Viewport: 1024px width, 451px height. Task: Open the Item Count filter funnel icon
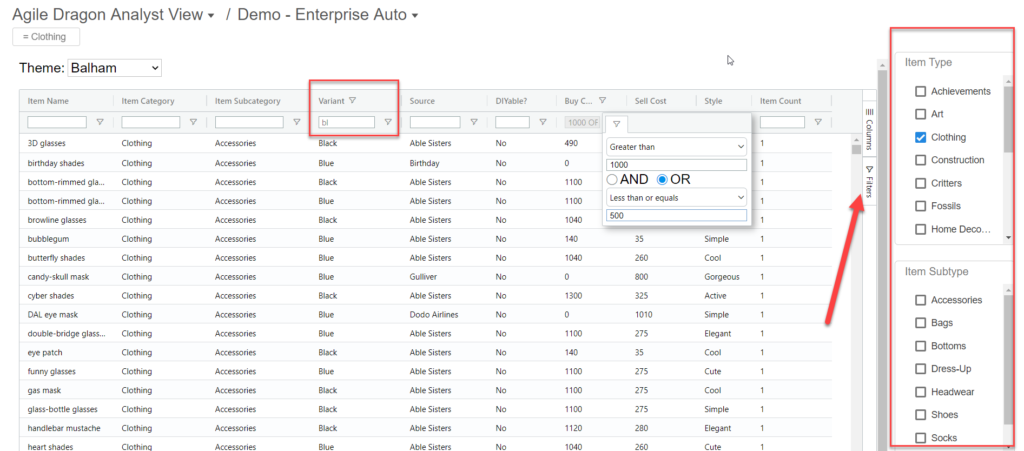[x=818, y=123]
